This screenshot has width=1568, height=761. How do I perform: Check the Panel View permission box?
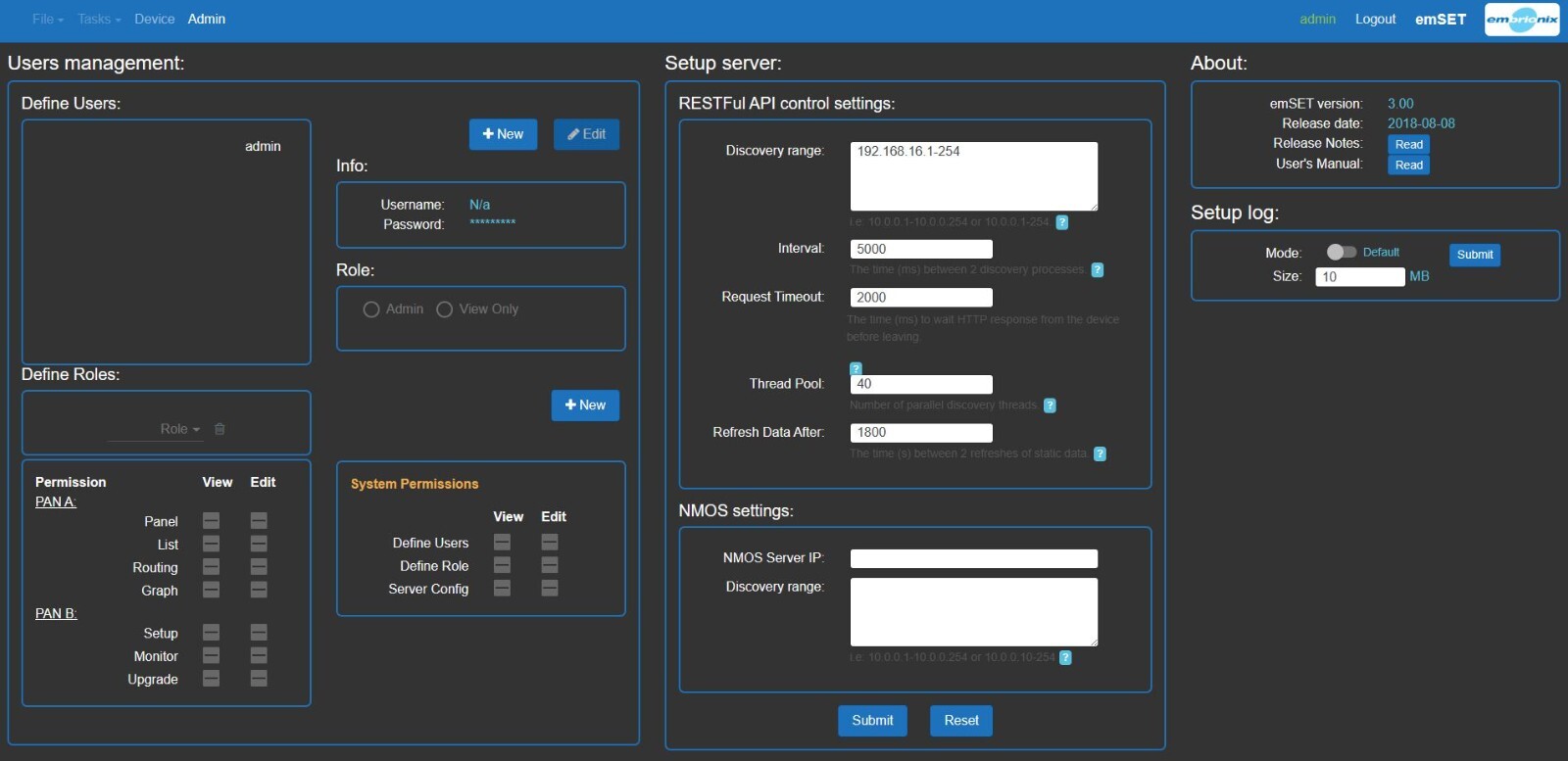pos(211,521)
